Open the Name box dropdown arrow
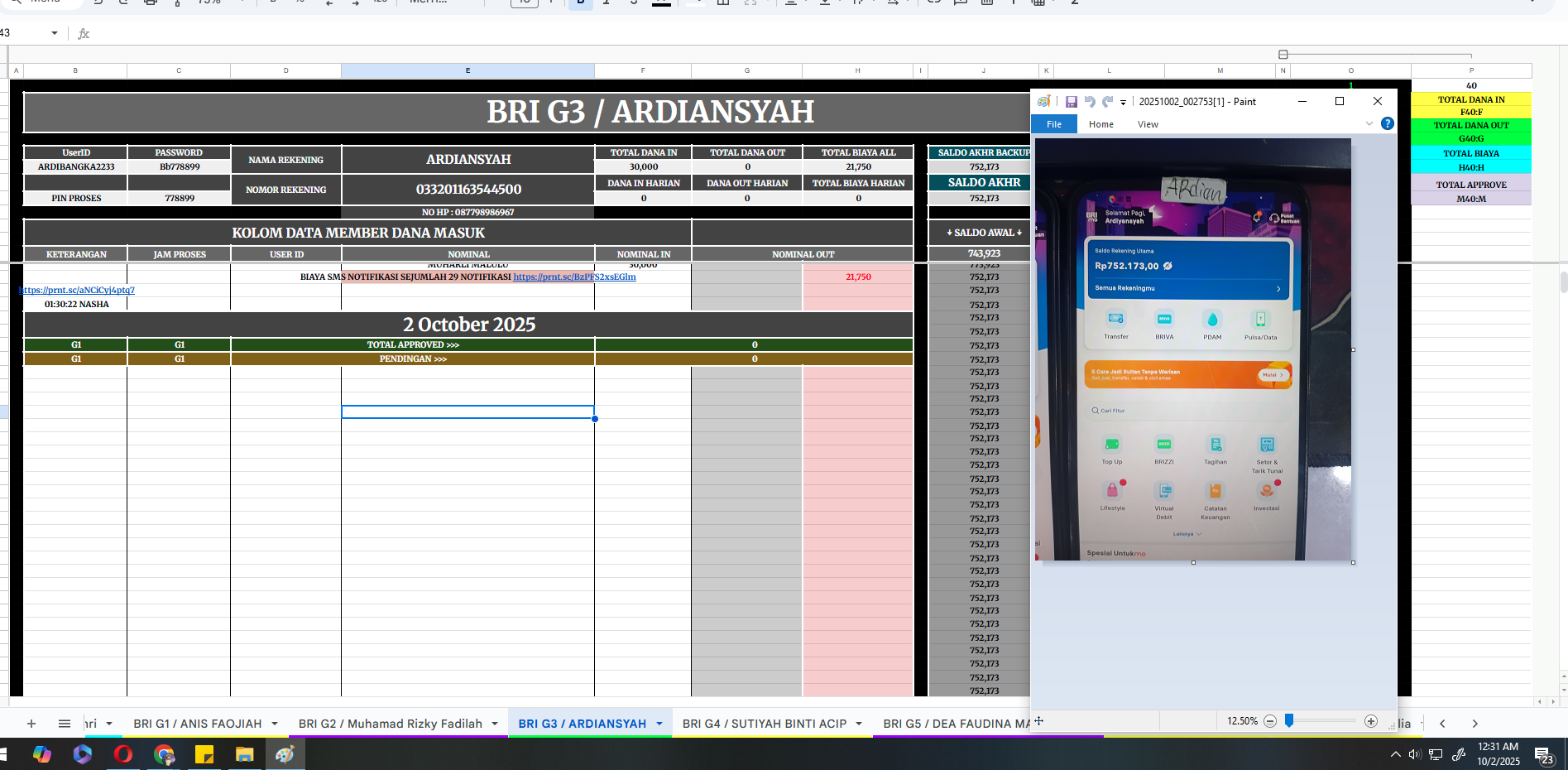Viewport: 1568px width, 770px height. point(55,33)
